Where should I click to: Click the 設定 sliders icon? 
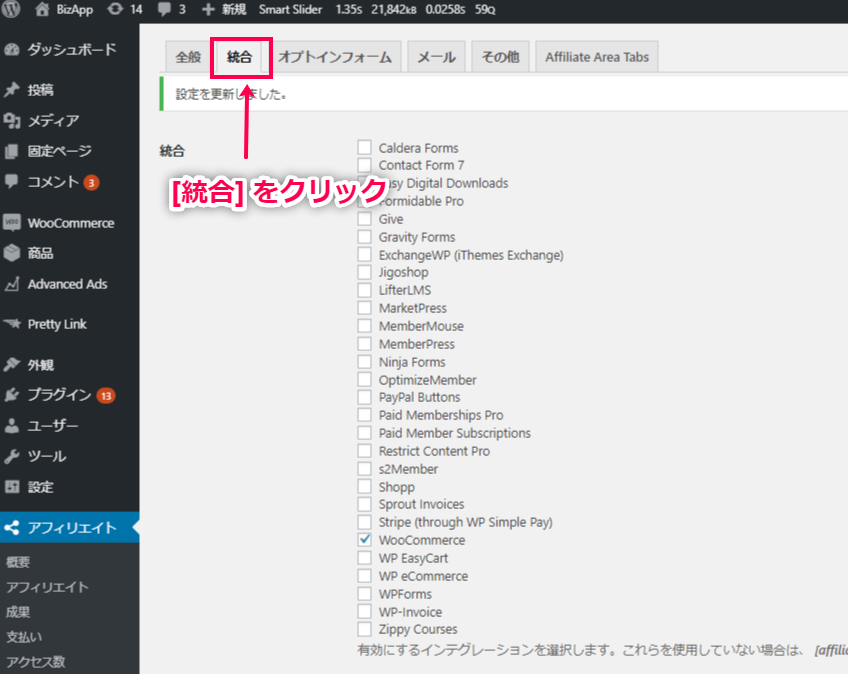coord(12,487)
